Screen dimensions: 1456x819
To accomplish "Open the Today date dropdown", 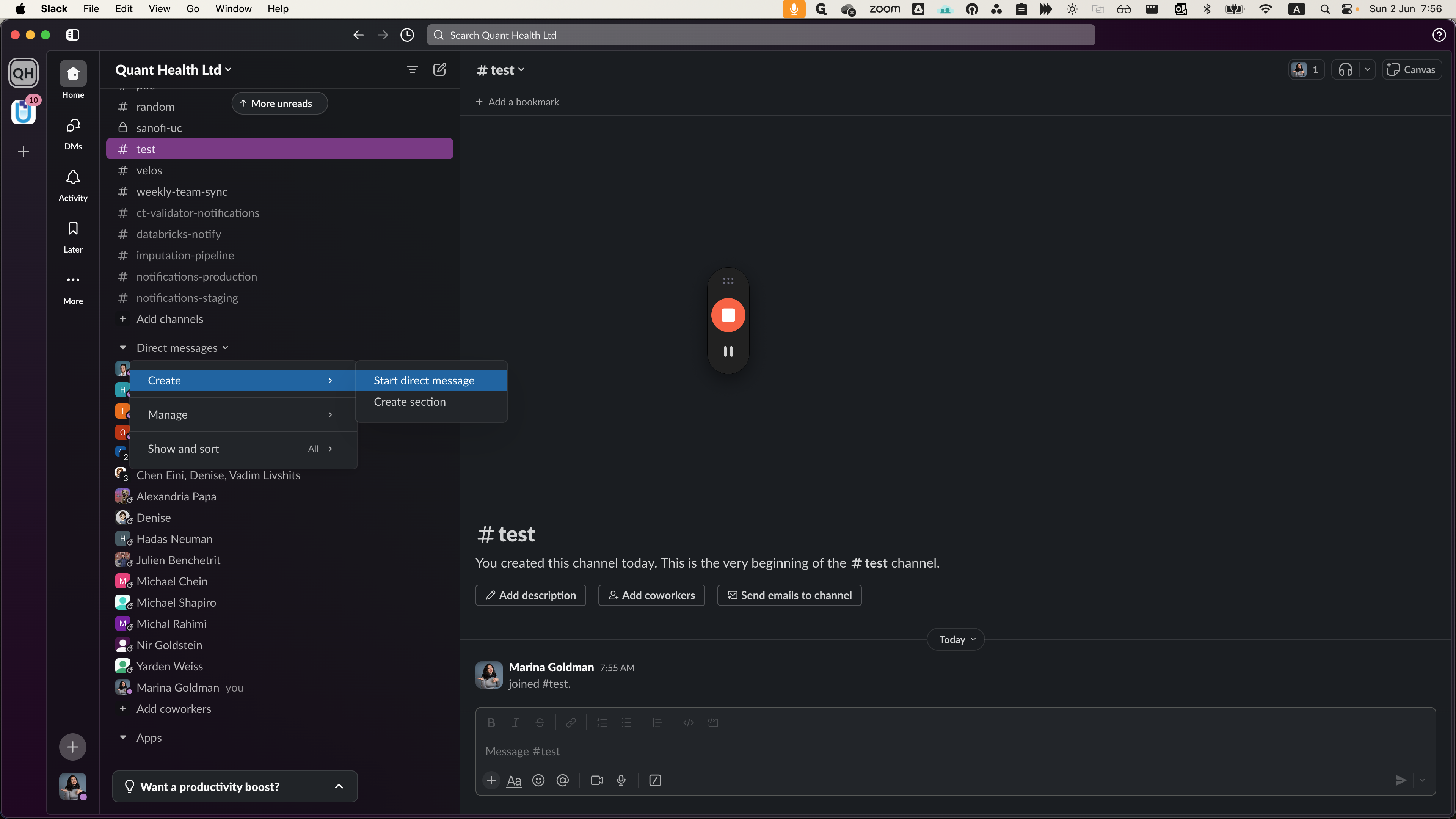I will pyautogui.click(x=956, y=640).
